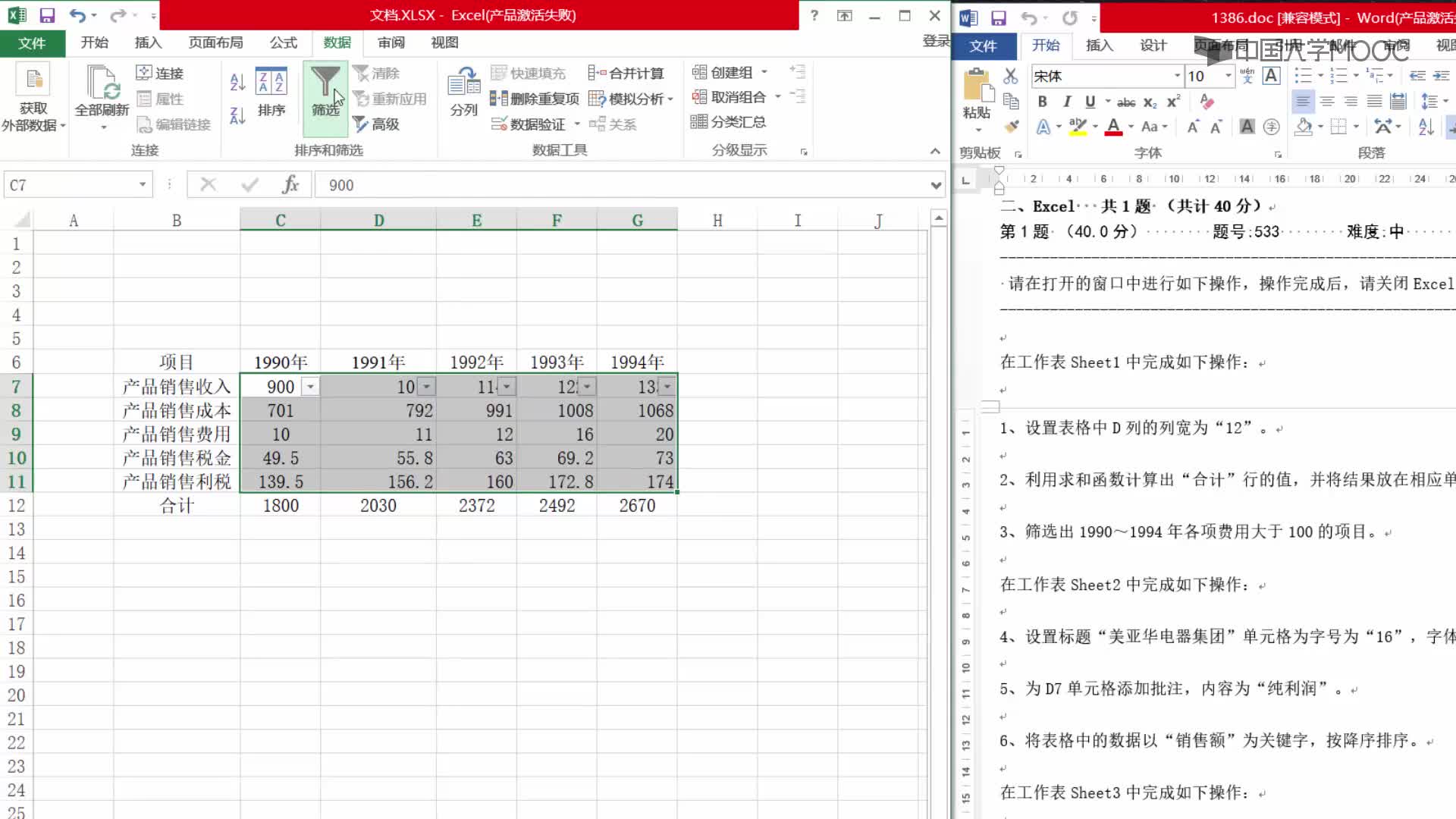Switch to Excel Home (开始) tab
The width and height of the screenshot is (1456, 819).
[x=95, y=42]
